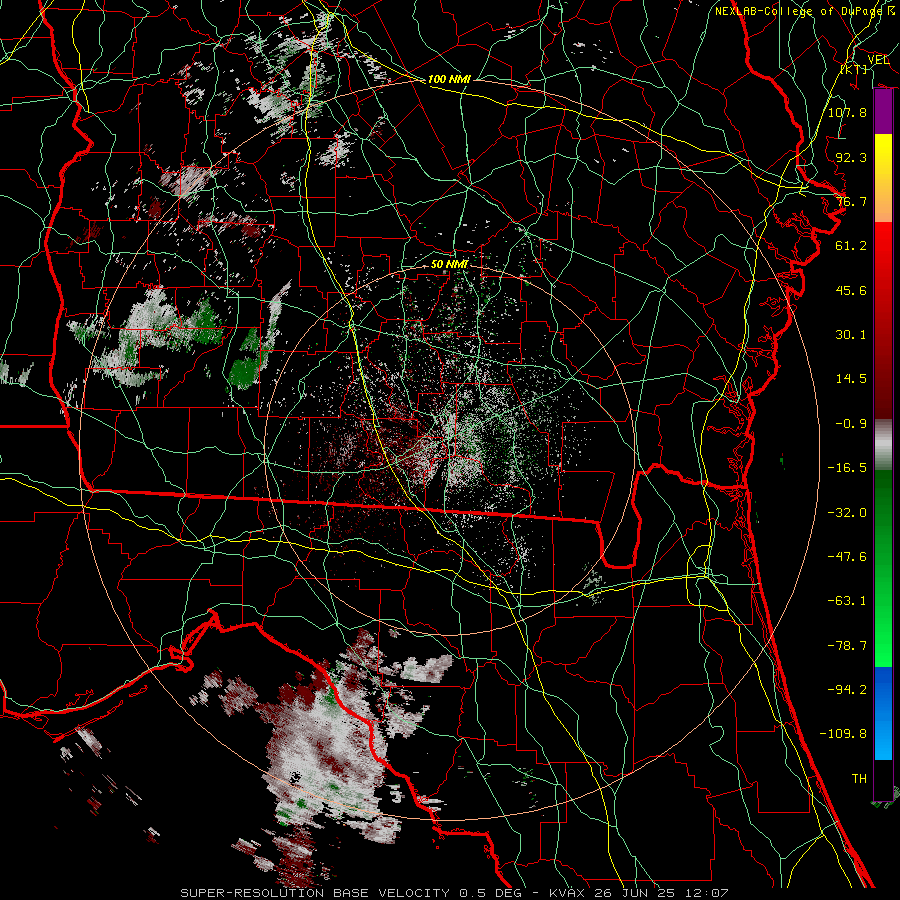The height and width of the screenshot is (900, 900).
Task: Click the 45.6 scale value
Action: [x=851, y=290]
